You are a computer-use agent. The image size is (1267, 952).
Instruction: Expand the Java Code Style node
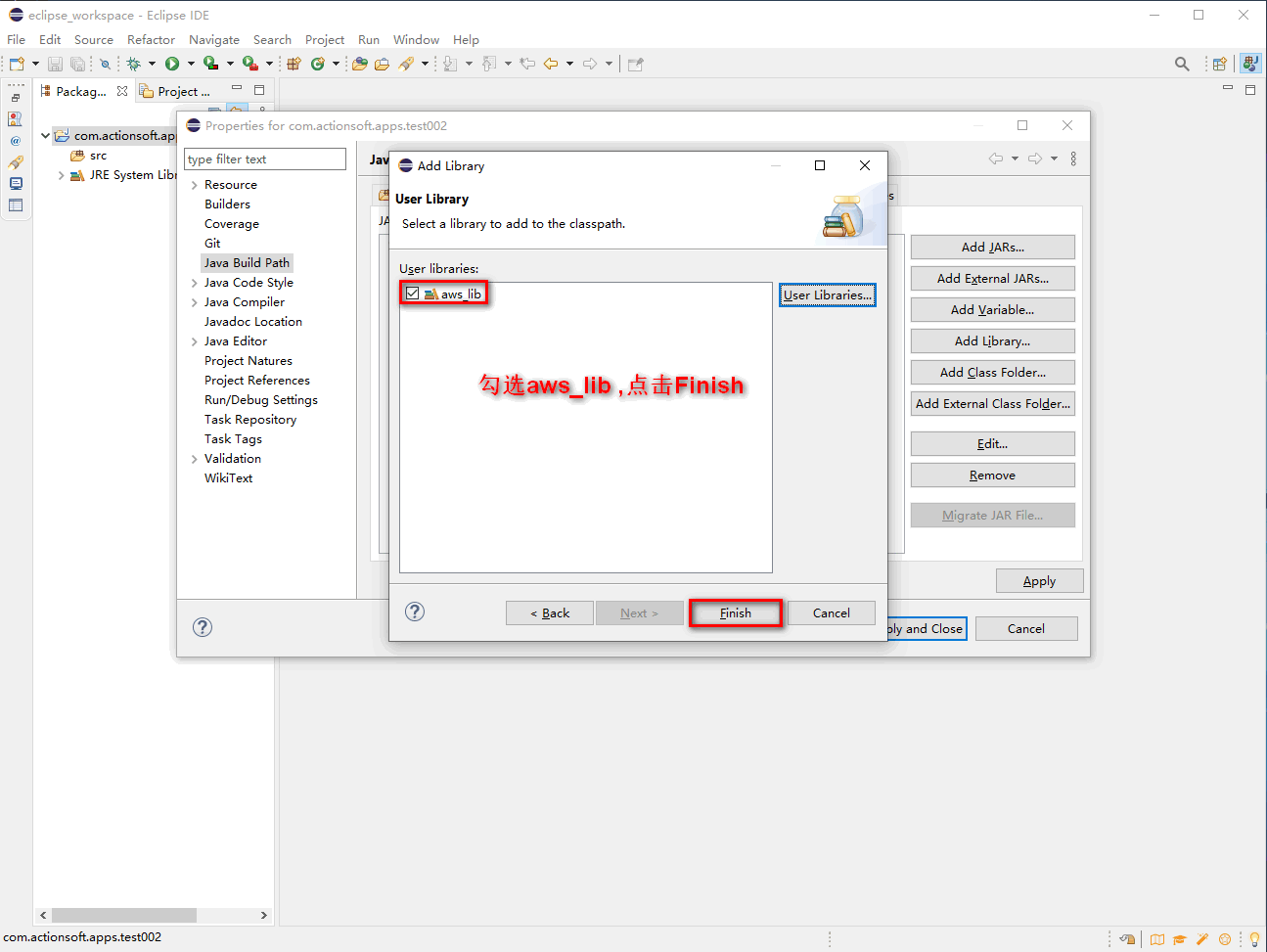pos(195,283)
